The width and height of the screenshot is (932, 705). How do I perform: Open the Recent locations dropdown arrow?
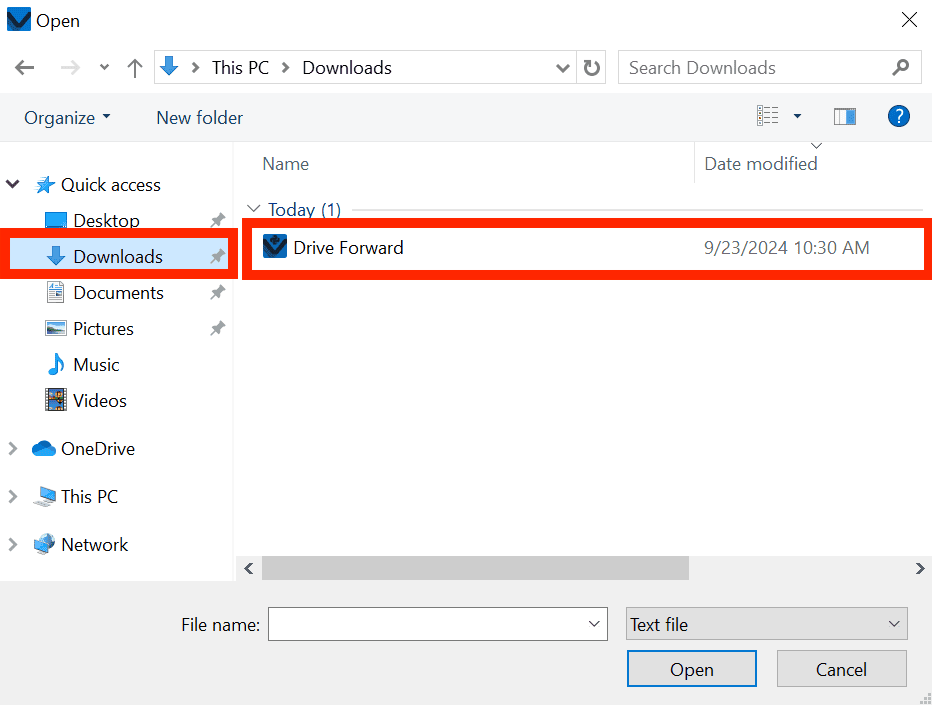coord(104,68)
